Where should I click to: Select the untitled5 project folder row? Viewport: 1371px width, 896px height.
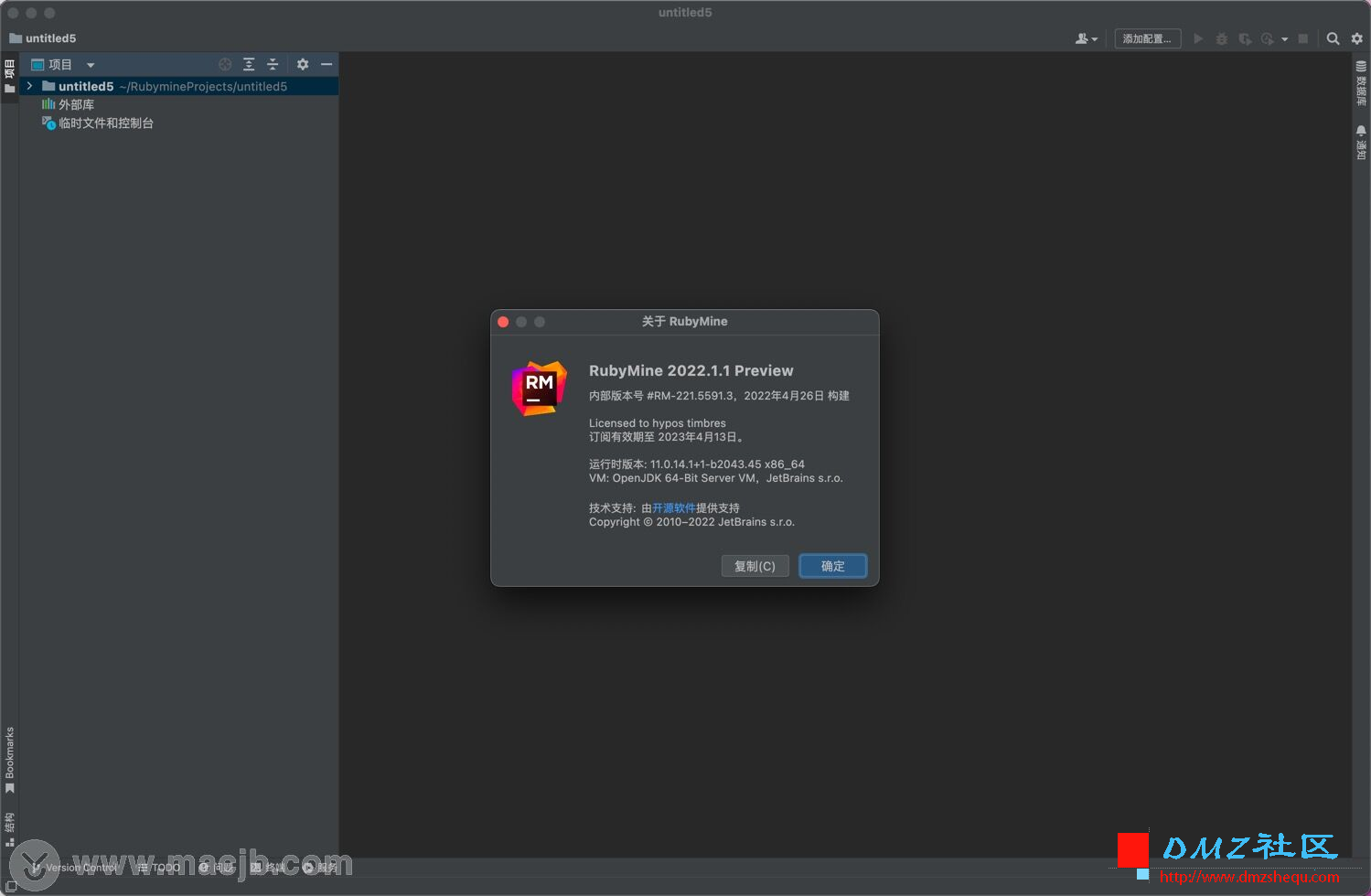click(x=179, y=86)
